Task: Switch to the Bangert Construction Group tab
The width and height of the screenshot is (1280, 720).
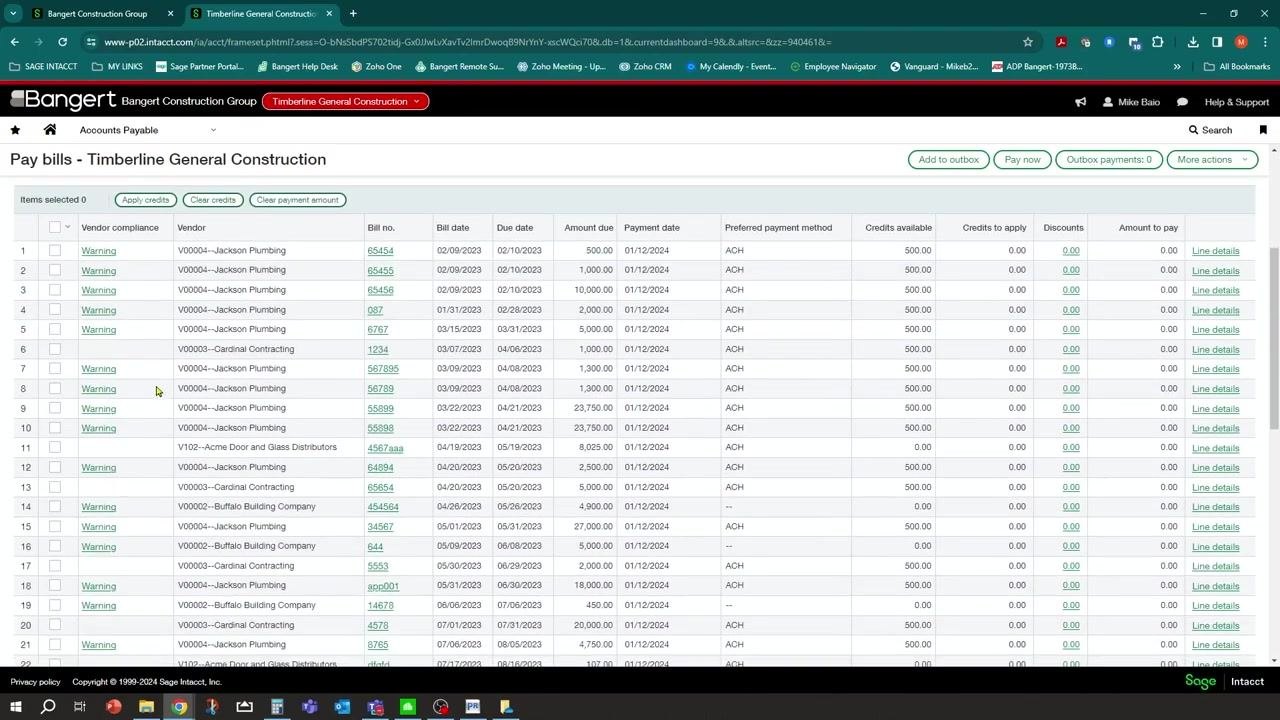Action: pyautogui.click(x=98, y=14)
